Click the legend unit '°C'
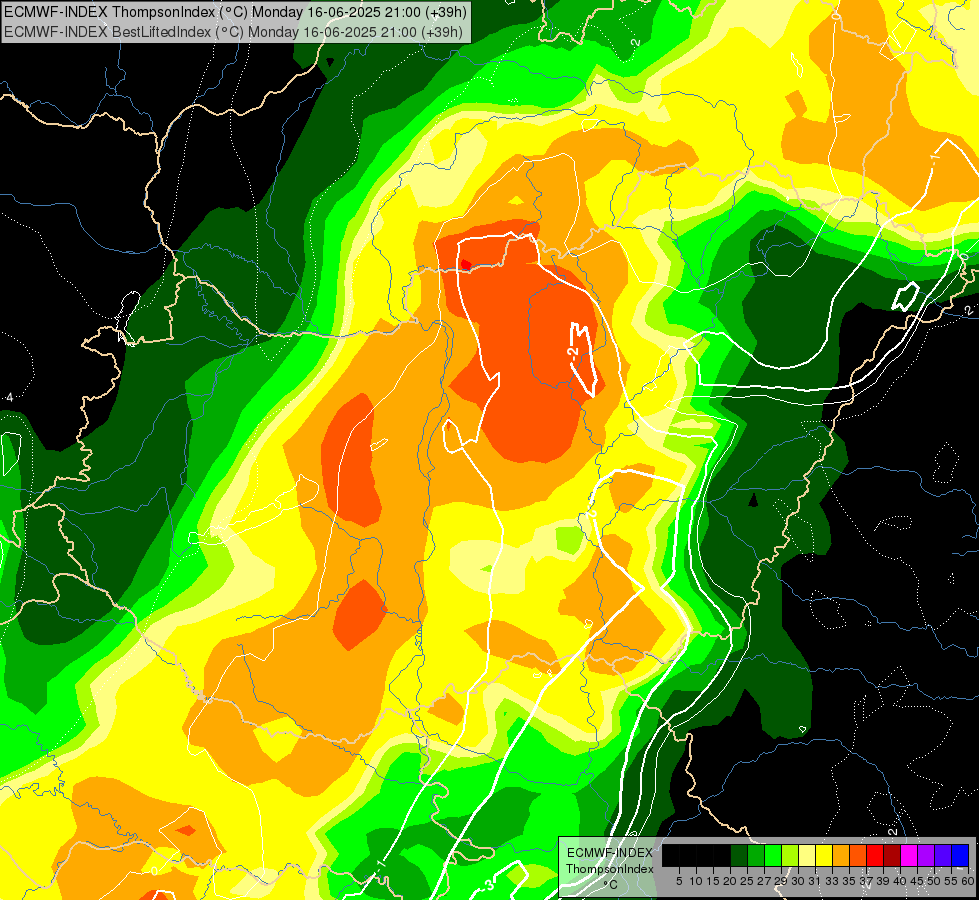The height and width of the screenshot is (900, 979). coord(611,885)
